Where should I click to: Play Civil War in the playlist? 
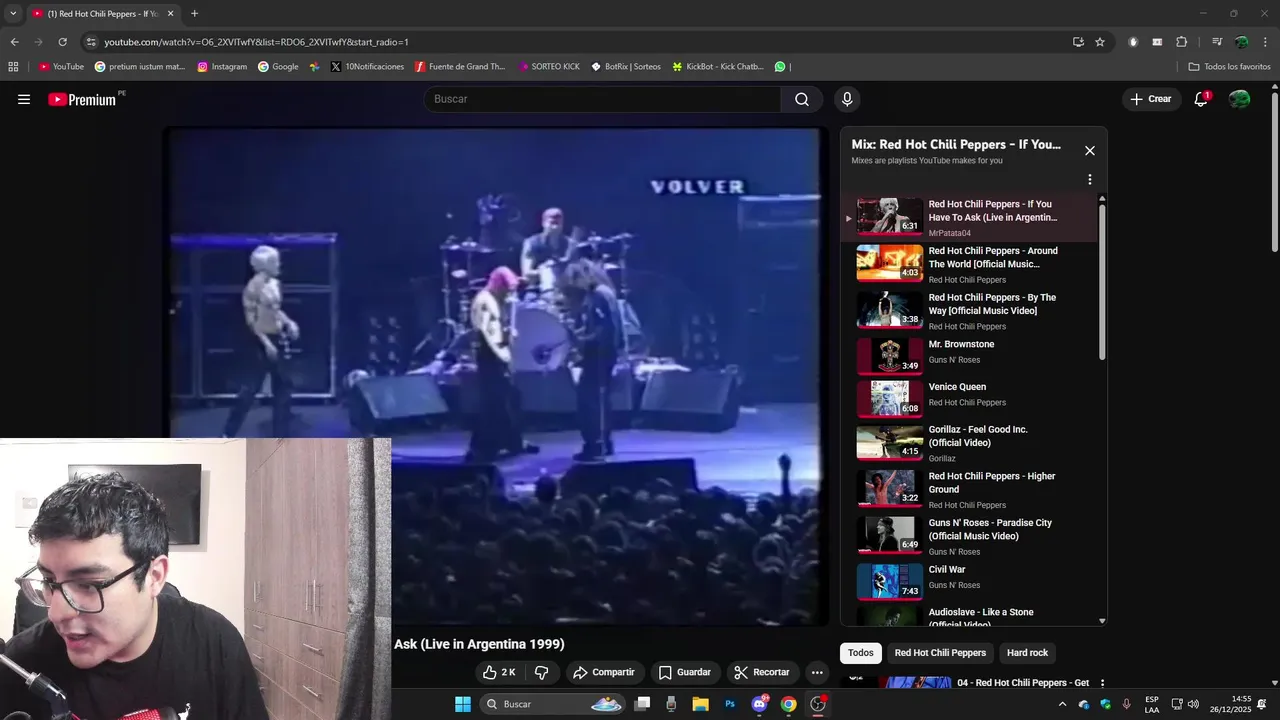point(969,581)
